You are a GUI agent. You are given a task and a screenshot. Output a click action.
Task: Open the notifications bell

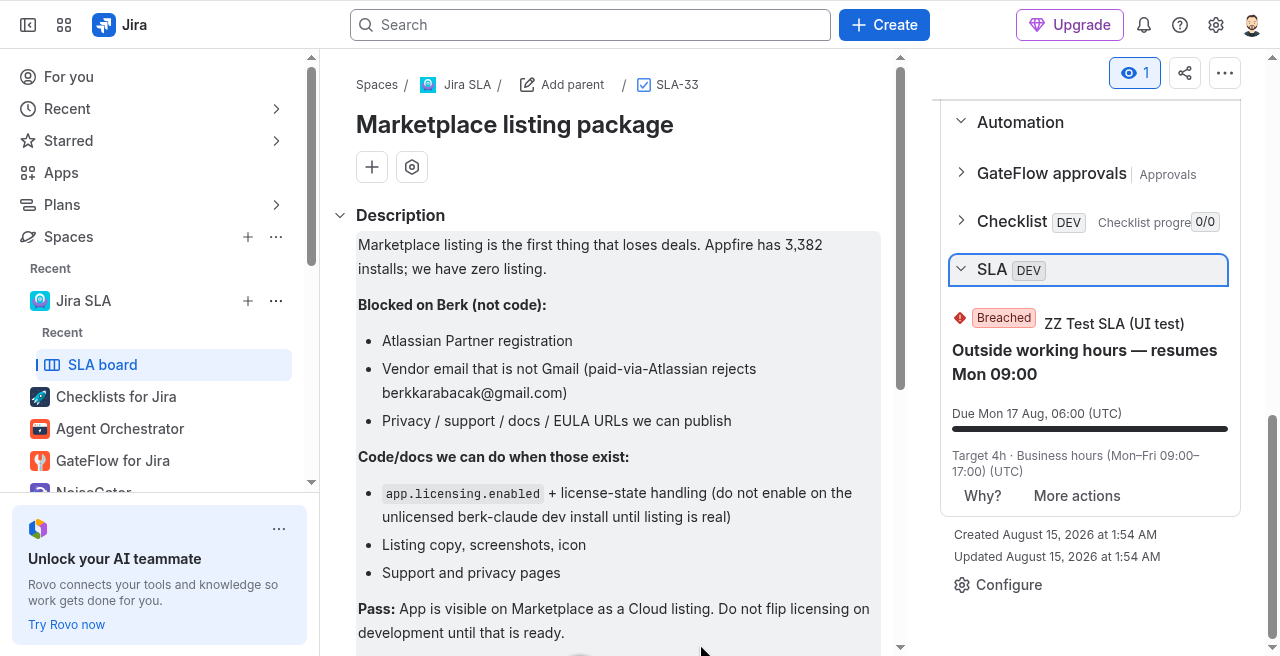(x=1144, y=25)
